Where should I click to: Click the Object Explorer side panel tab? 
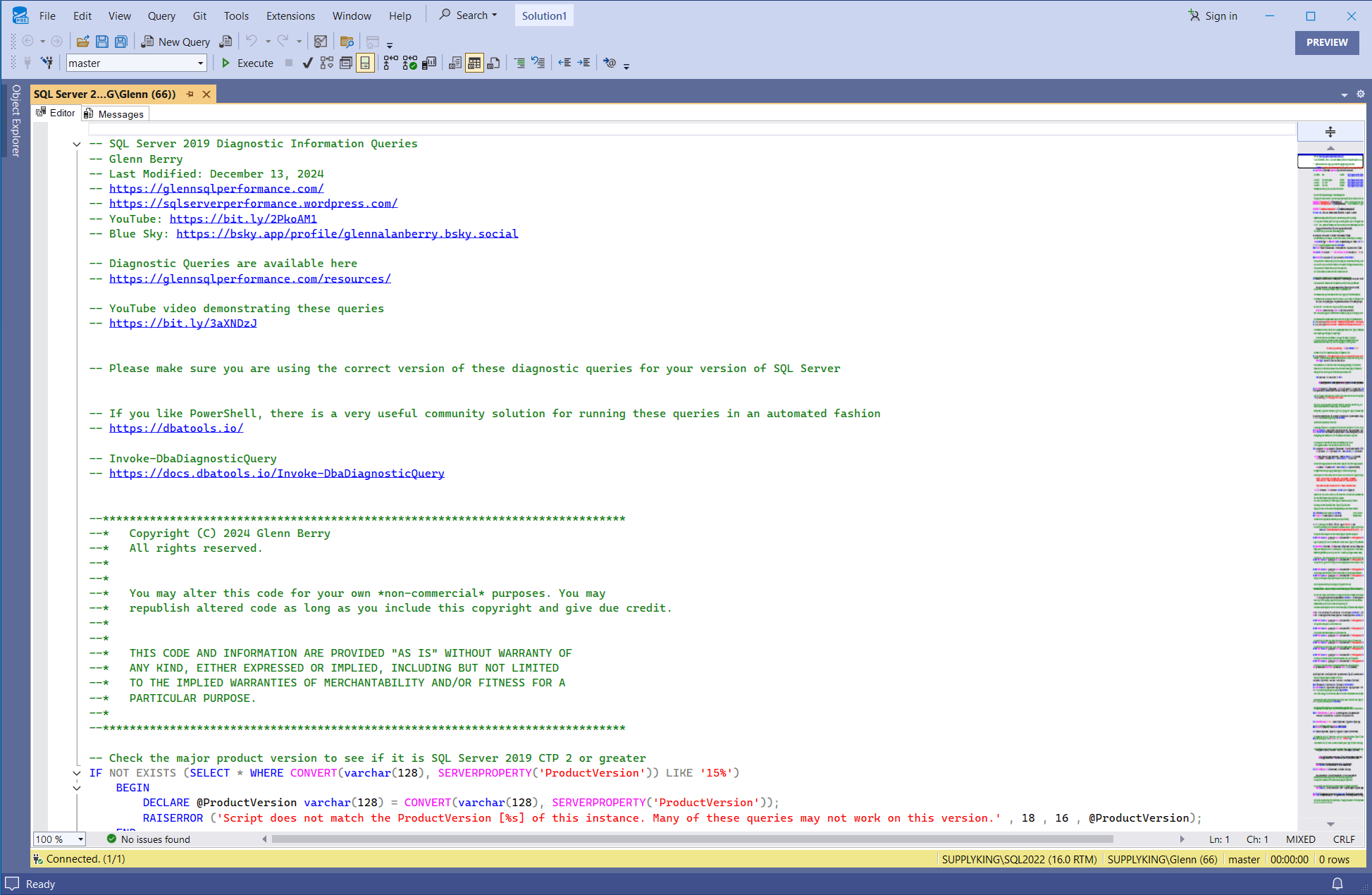pos(16,120)
